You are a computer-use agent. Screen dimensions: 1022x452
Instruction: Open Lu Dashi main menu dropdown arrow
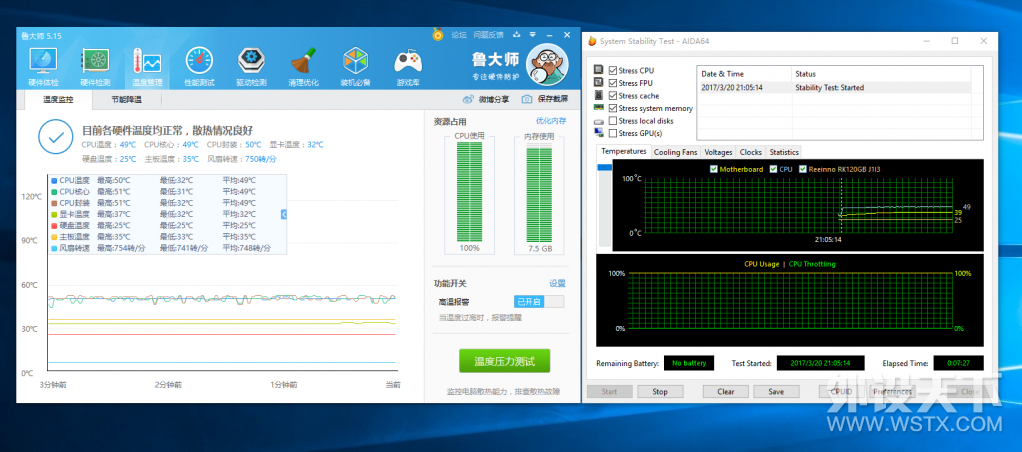(x=533, y=35)
